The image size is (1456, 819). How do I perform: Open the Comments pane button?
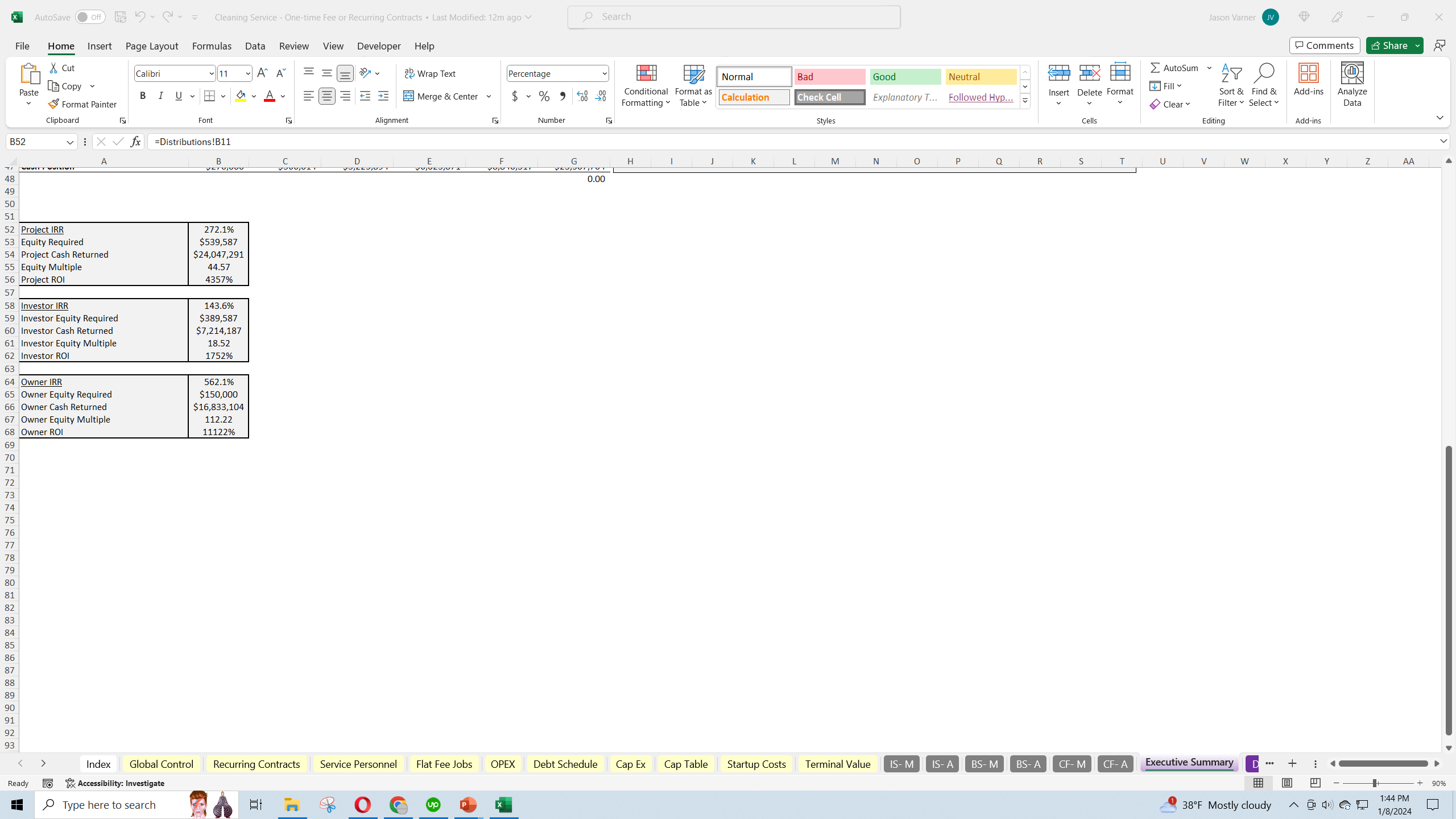tap(1324, 45)
